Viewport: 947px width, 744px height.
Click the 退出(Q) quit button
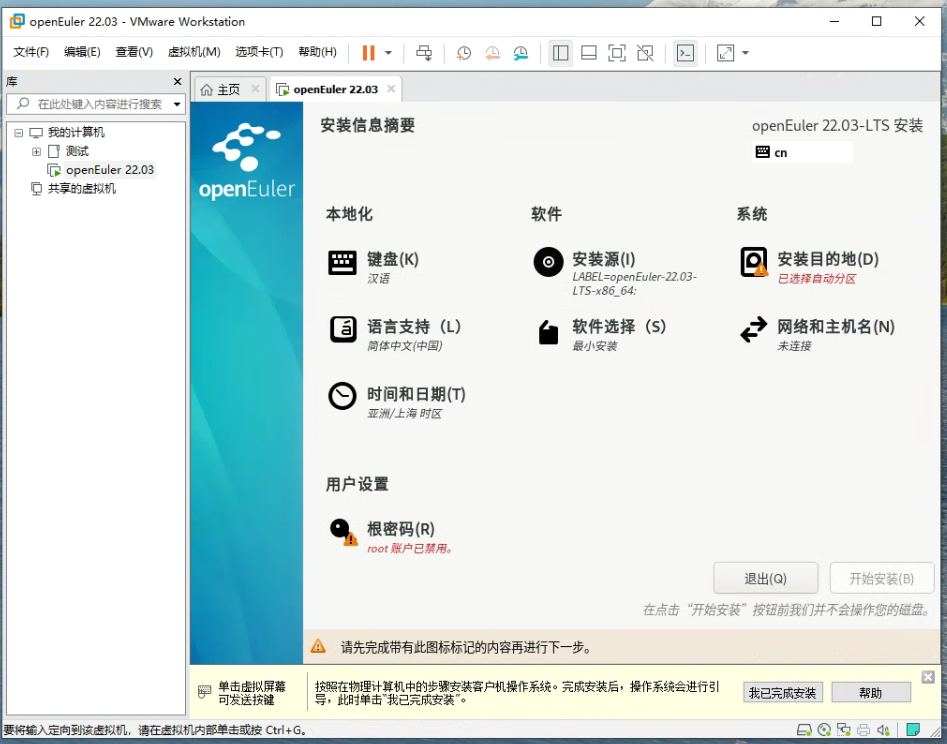coord(766,579)
